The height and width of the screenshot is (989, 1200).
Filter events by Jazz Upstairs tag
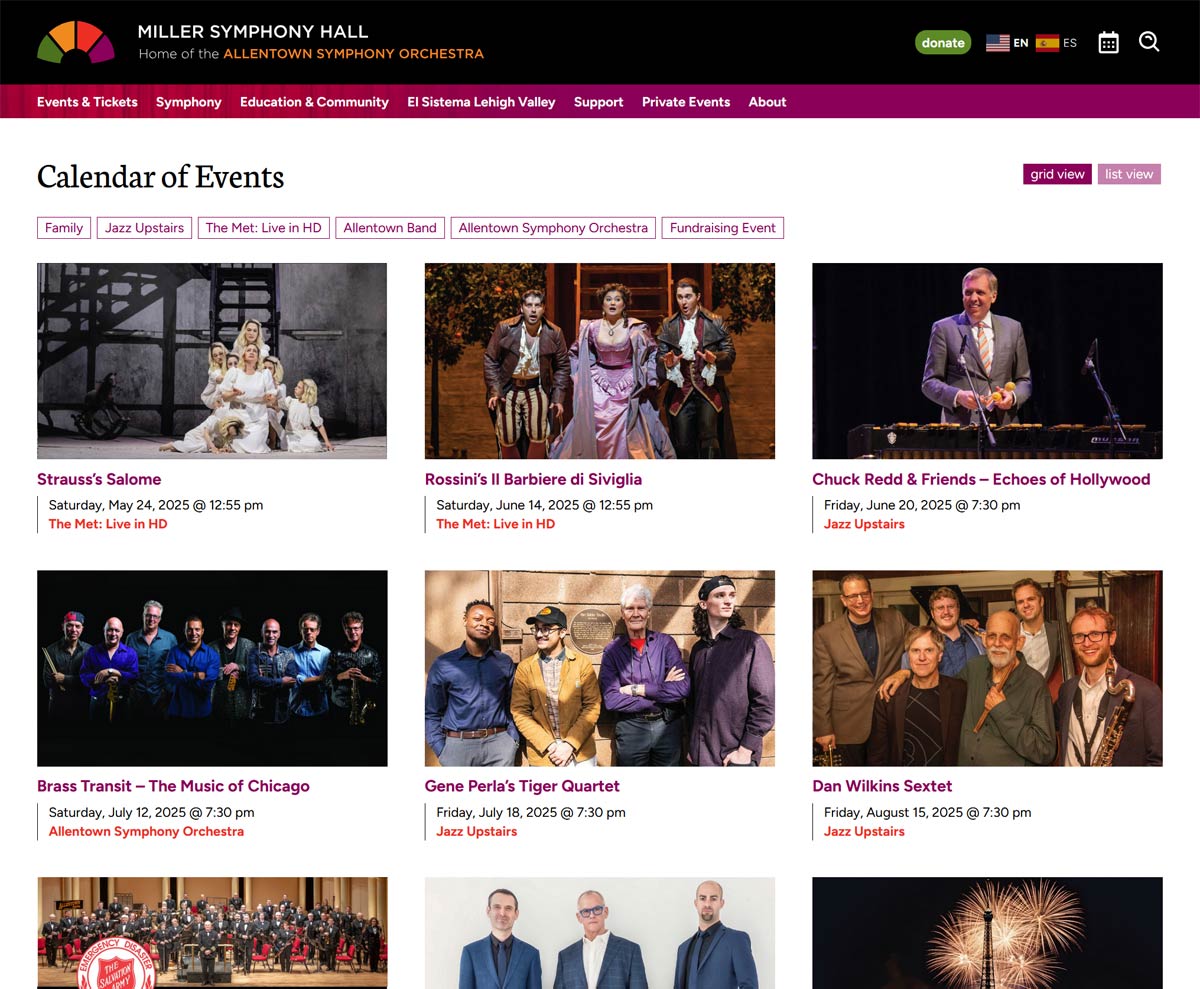(x=145, y=228)
